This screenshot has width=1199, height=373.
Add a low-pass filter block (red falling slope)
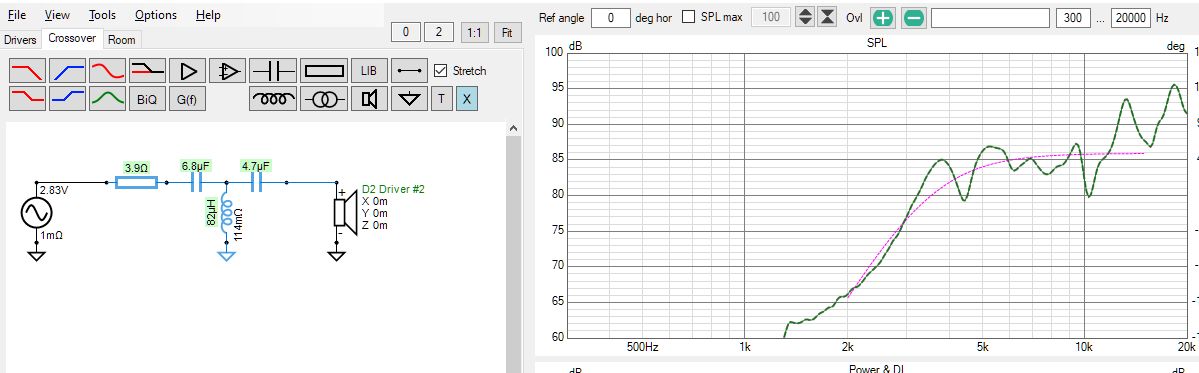point(28,71)
